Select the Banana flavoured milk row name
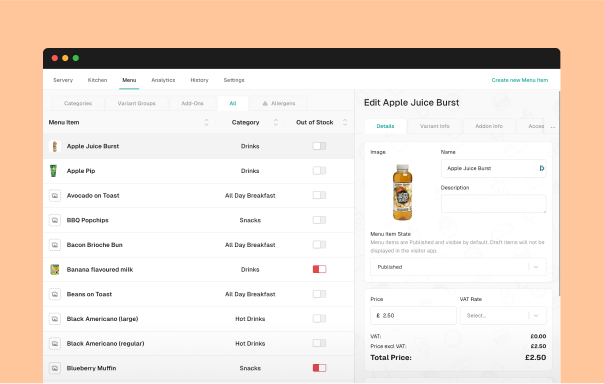The width and height of the screenshot is (604, 384). tap(100, 270)
